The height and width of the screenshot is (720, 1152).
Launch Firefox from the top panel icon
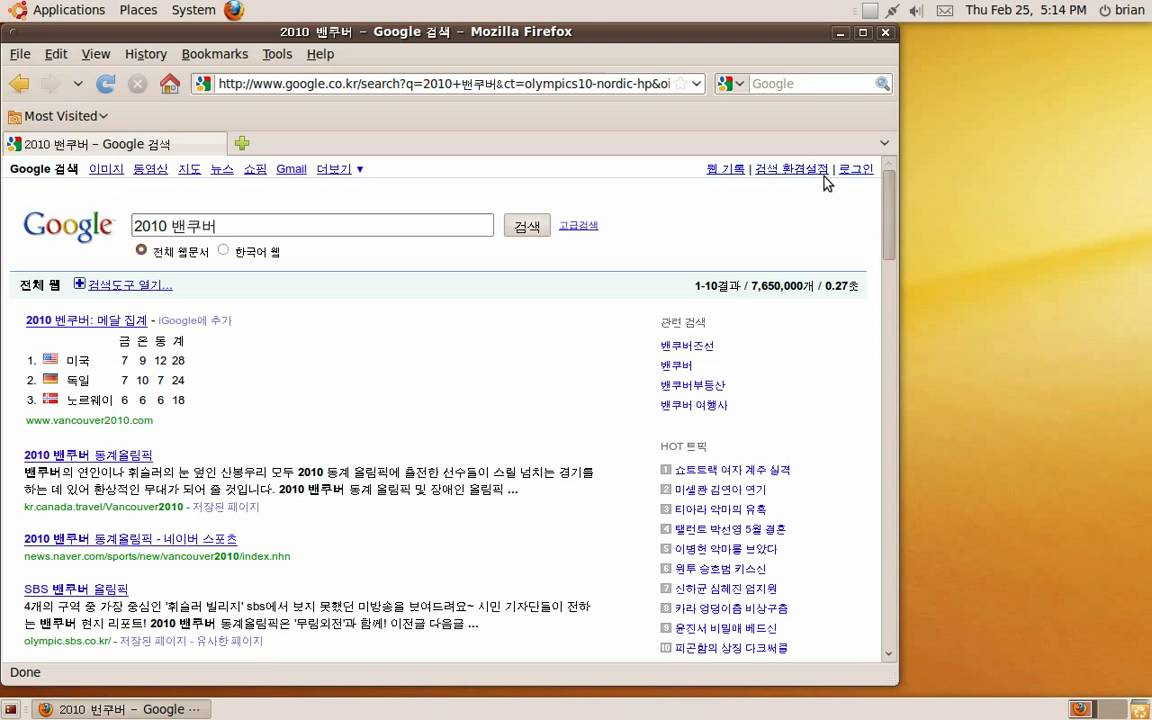(x=234, y=10)
